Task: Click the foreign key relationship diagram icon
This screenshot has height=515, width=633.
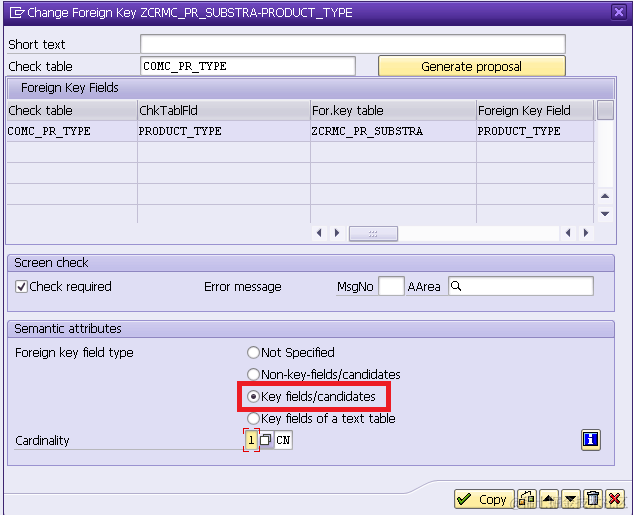Action: (x=527, y=499)
